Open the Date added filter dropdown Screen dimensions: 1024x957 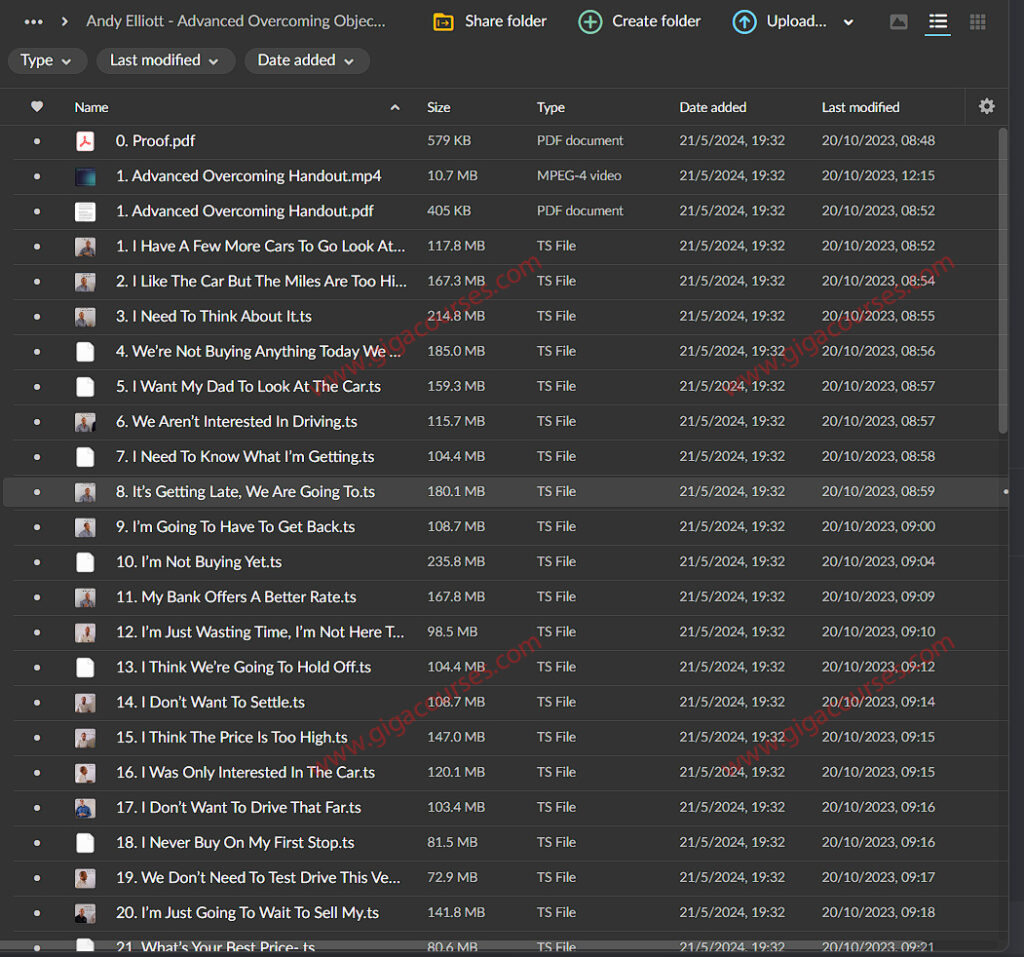pyautogui.click(x=306, y=61)
